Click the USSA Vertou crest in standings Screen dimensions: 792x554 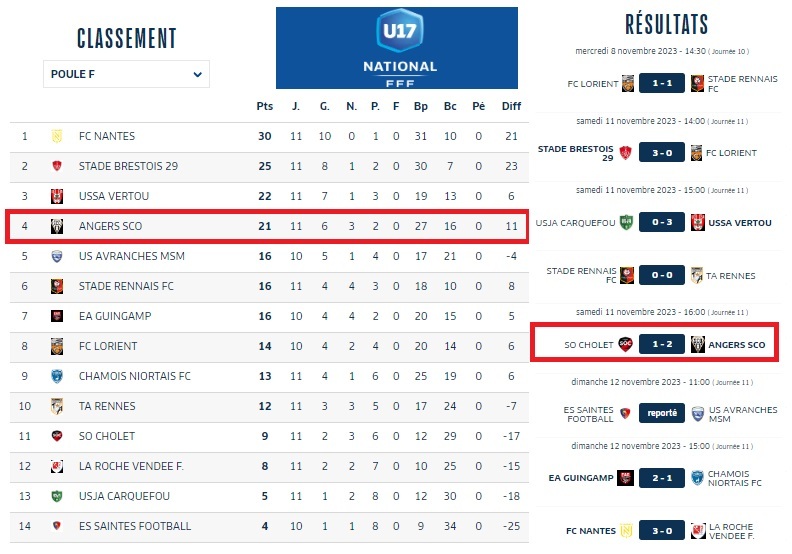(57, 196)
